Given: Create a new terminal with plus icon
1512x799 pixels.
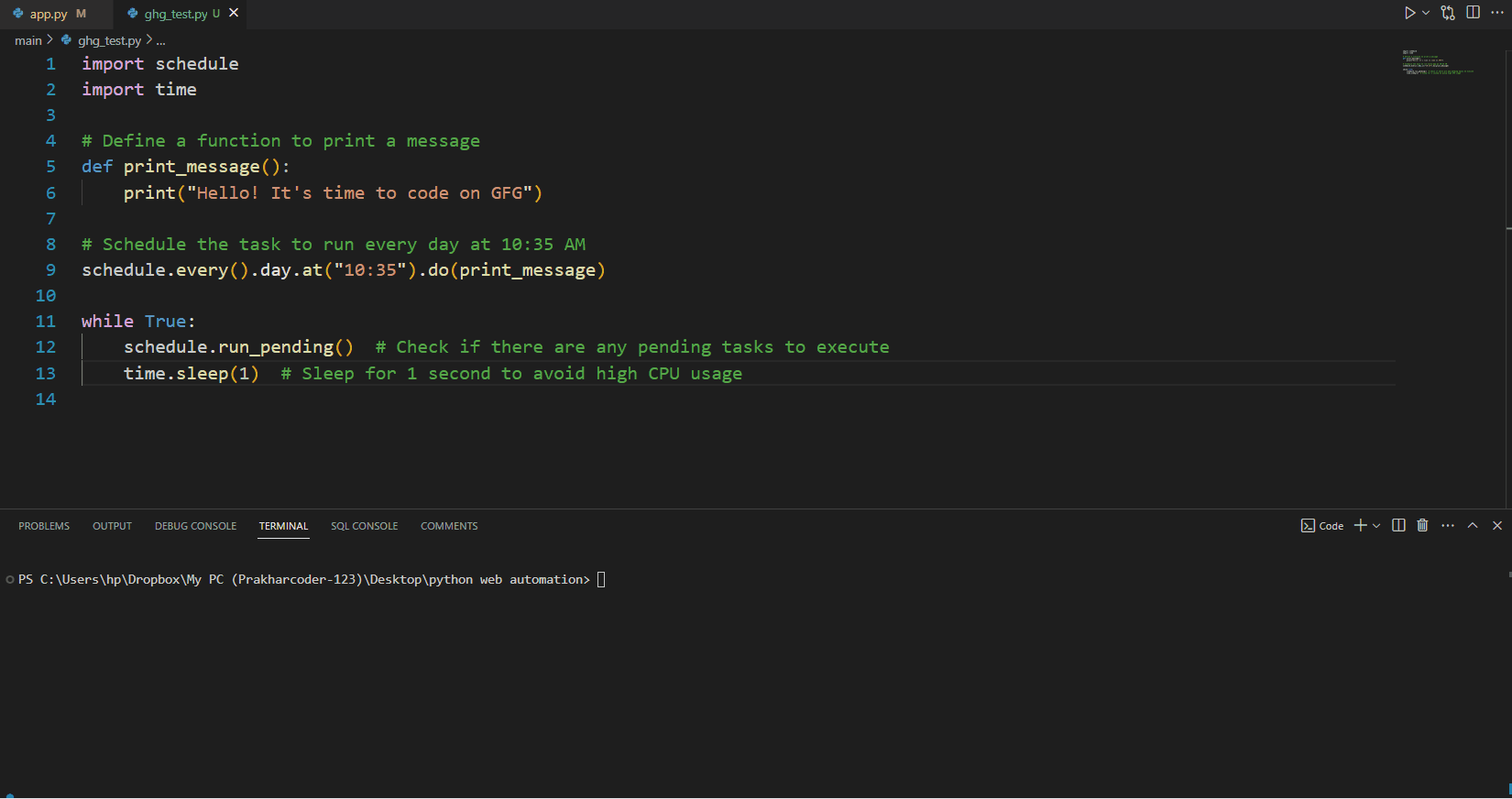Looking at the screenshot, I should 1361,525.
